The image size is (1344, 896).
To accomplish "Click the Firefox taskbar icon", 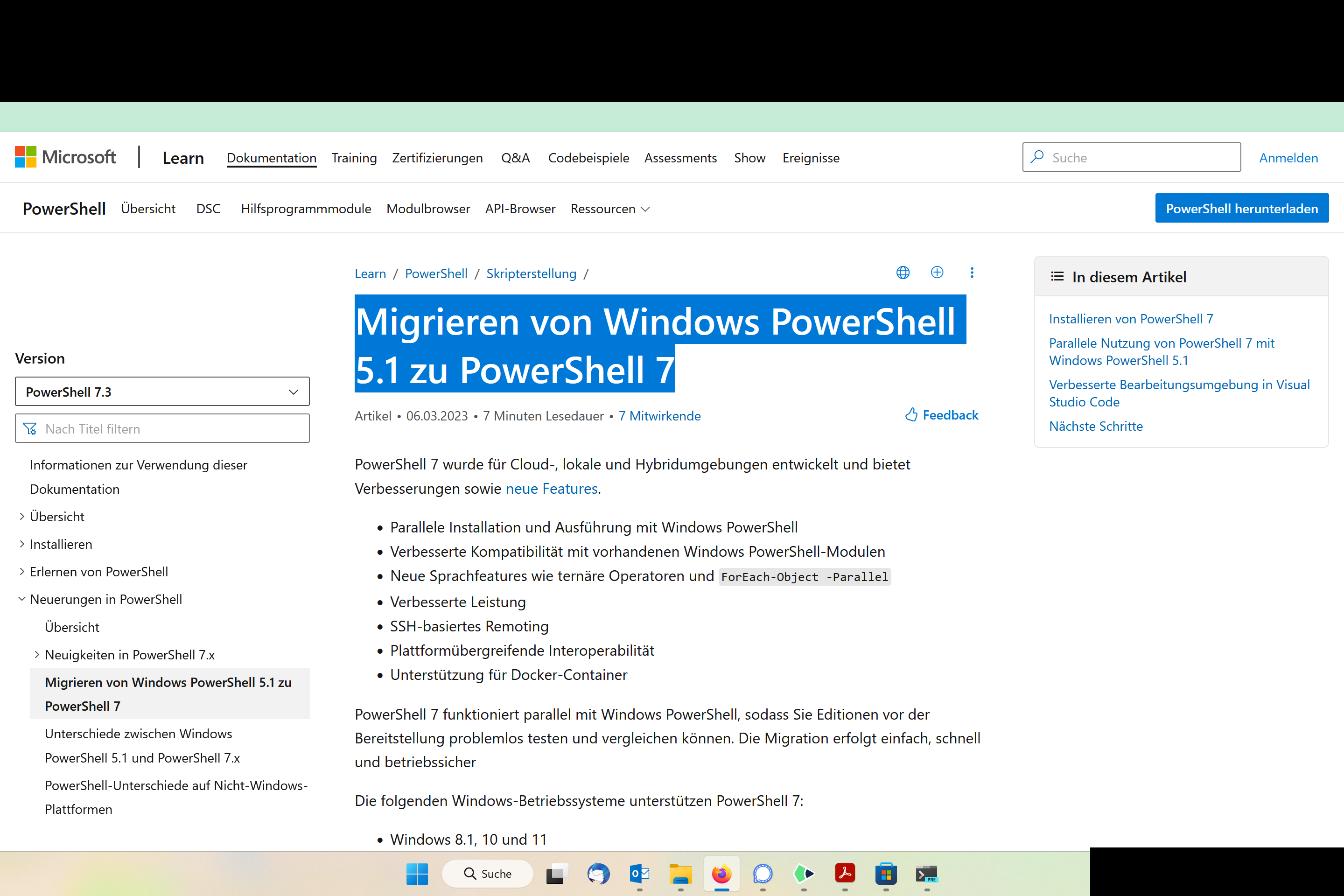I will point(722,874).
